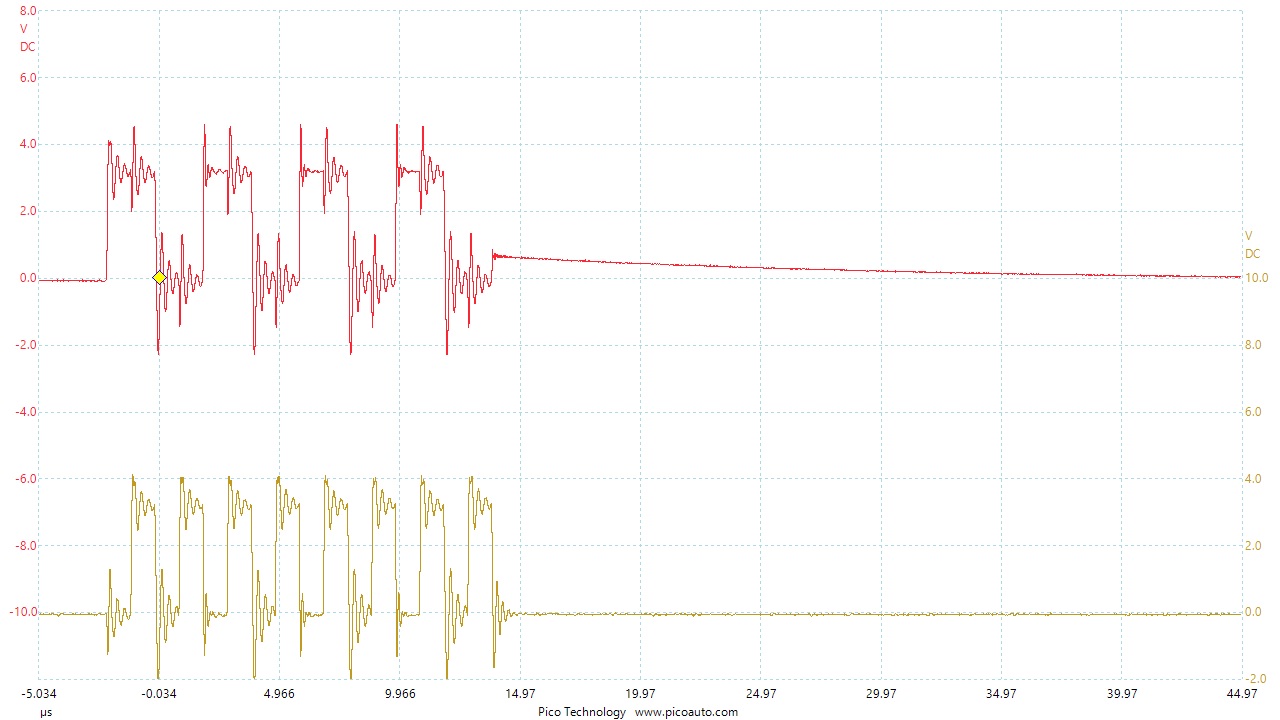This screenshot has width=1280, height=720.
Task: Click the 4.966 time axis label
Action: [x=279, y=694]
